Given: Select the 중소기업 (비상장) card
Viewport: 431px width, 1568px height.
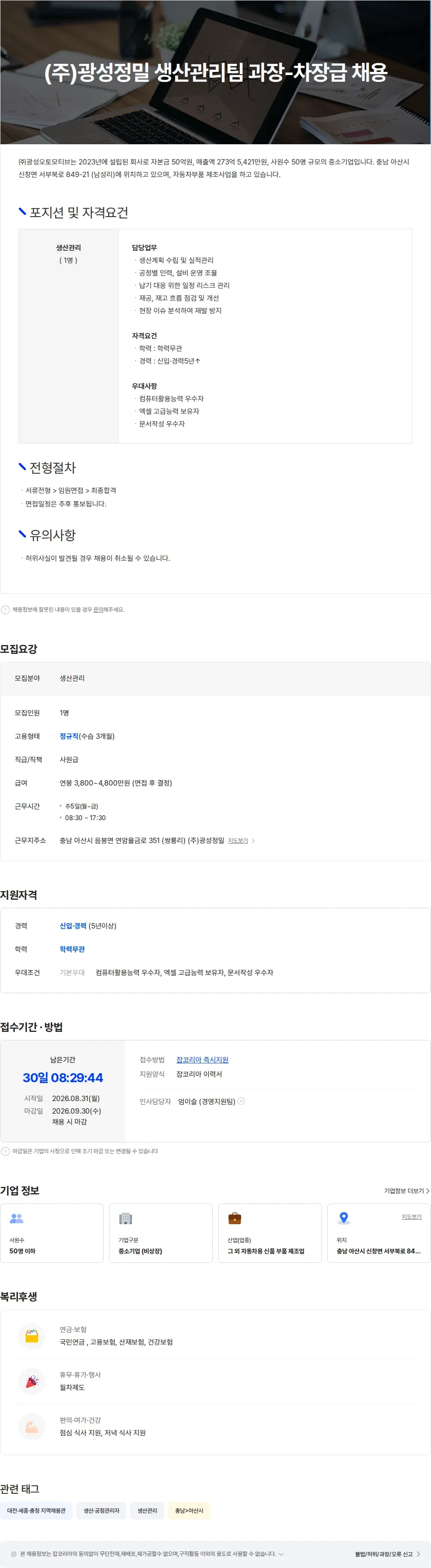Looking at the screenshot, I should coord(160,1233).
